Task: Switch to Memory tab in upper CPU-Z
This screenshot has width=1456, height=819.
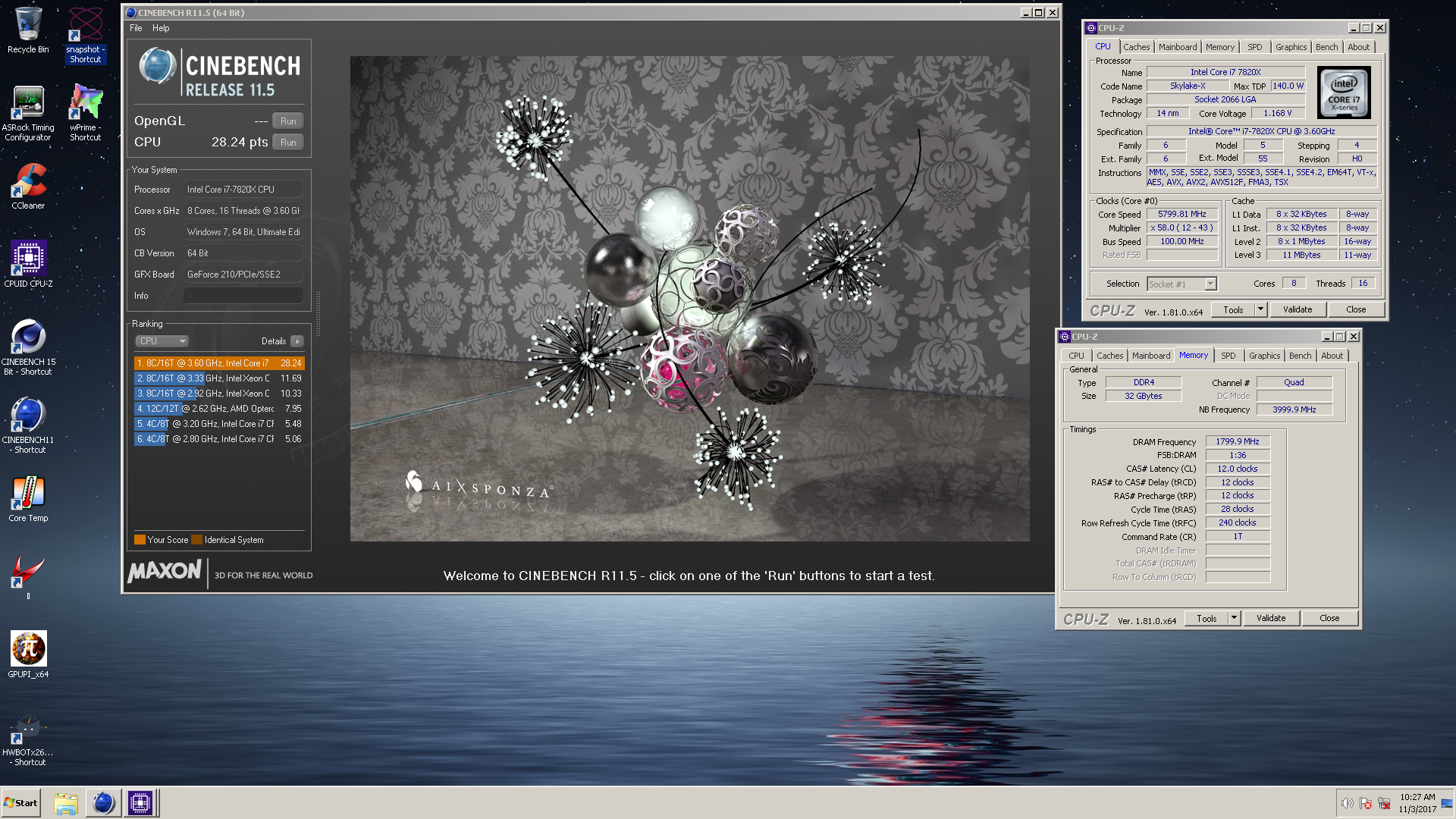Action: (1219, 47)
